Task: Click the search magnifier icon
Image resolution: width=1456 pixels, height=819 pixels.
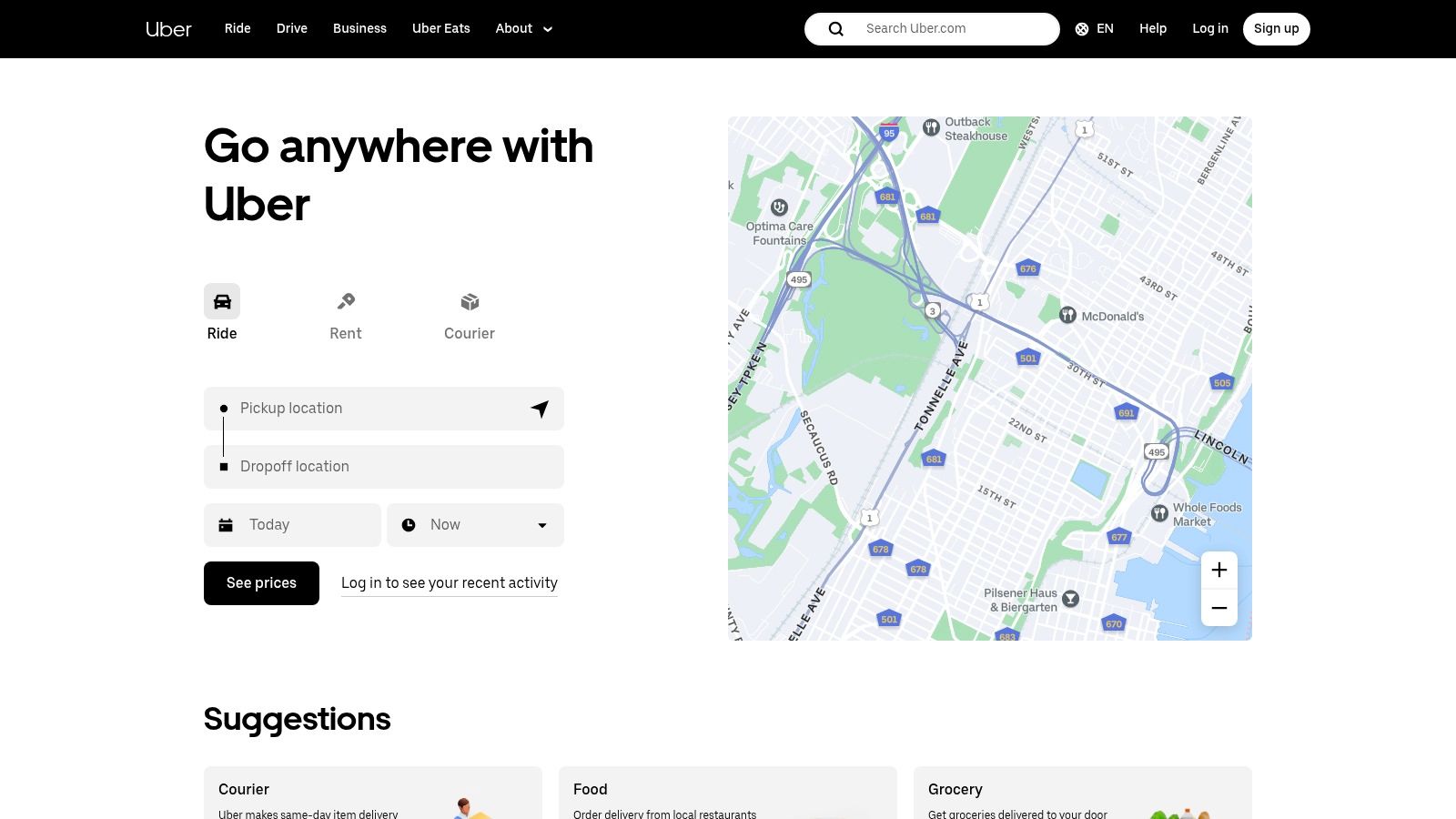Action: tap(835, 28)
